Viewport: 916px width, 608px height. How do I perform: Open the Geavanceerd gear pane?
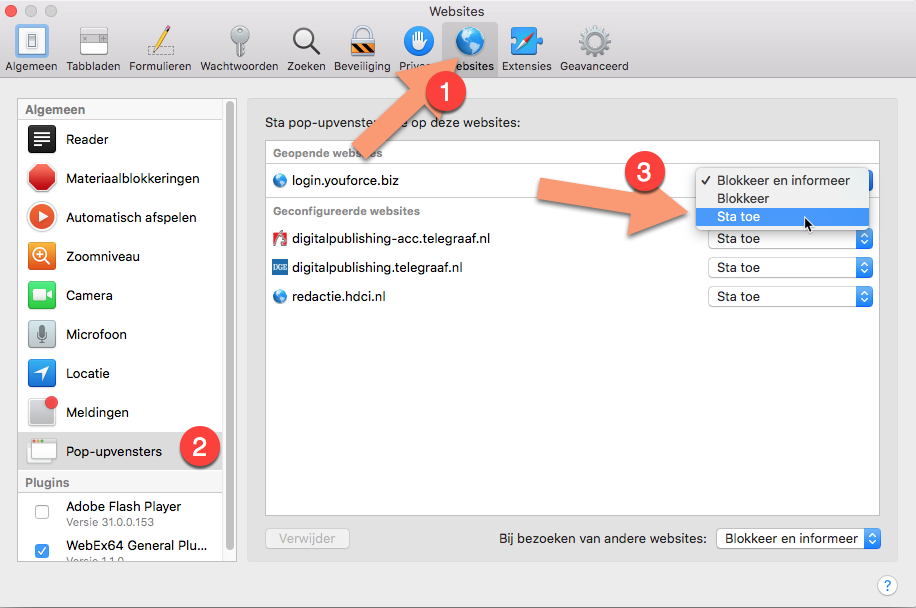[x=594, y=48]
